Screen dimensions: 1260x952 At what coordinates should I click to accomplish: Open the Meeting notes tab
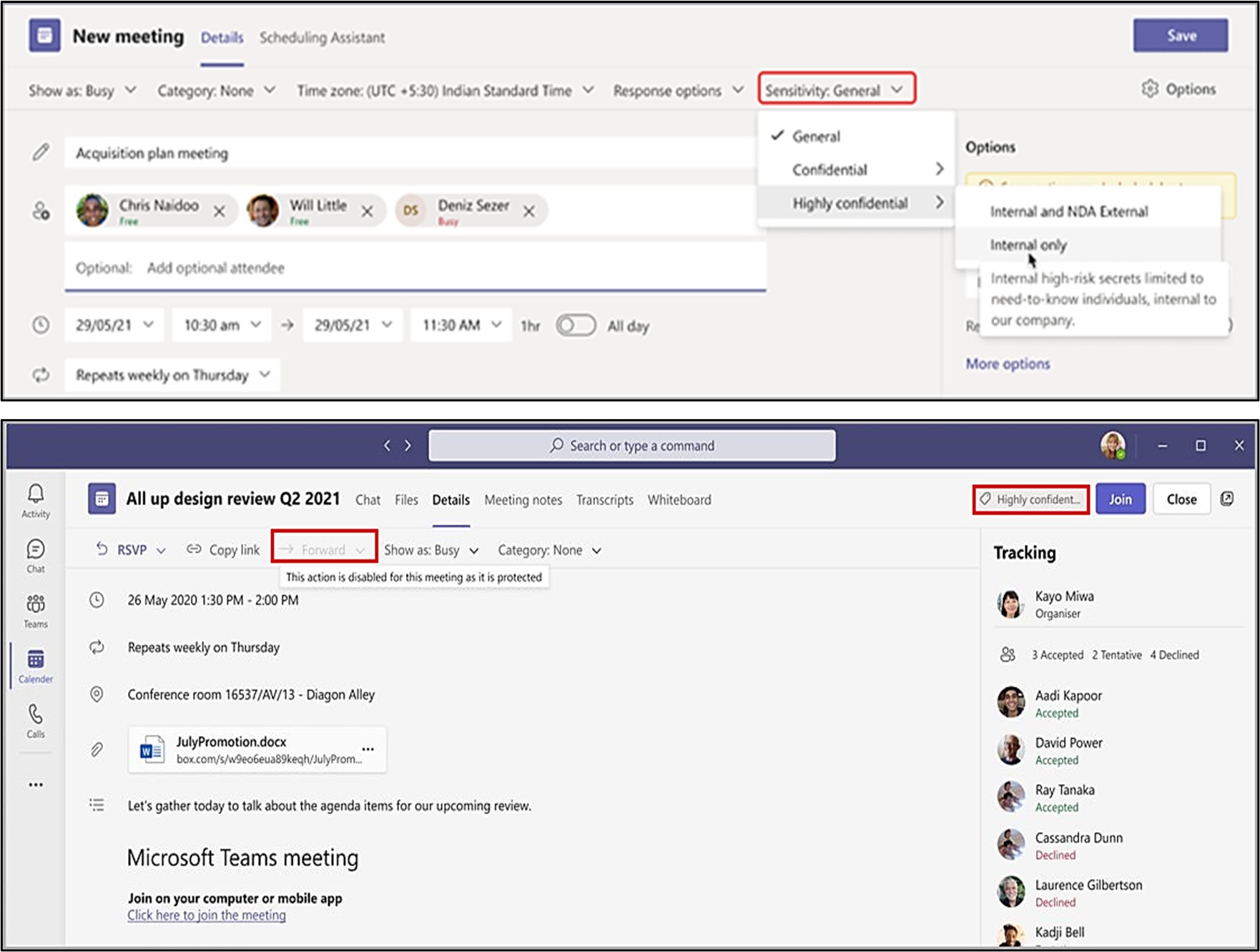point(523,500)
